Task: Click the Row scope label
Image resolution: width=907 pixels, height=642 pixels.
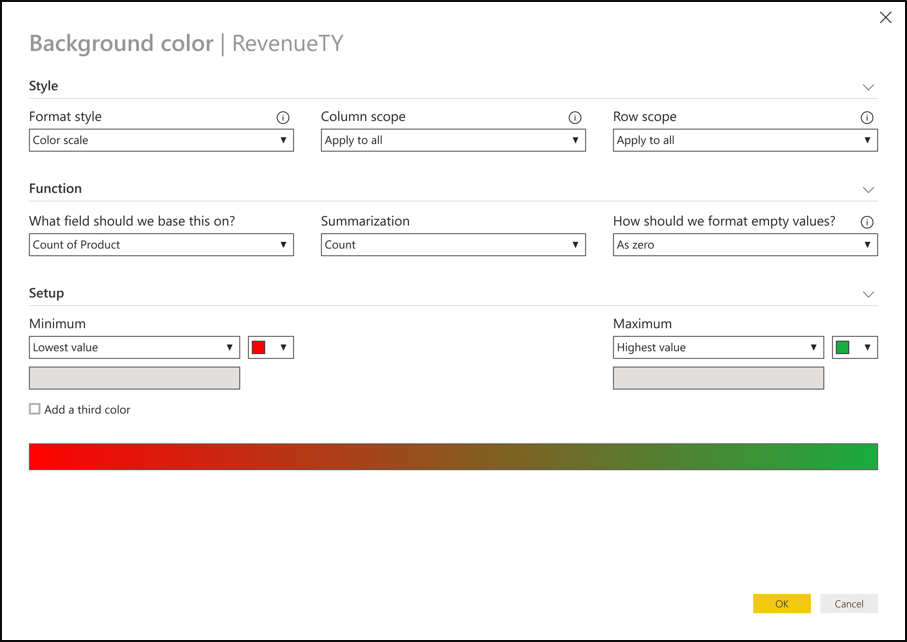Action: pyautogui.click(x=644, y=117)
